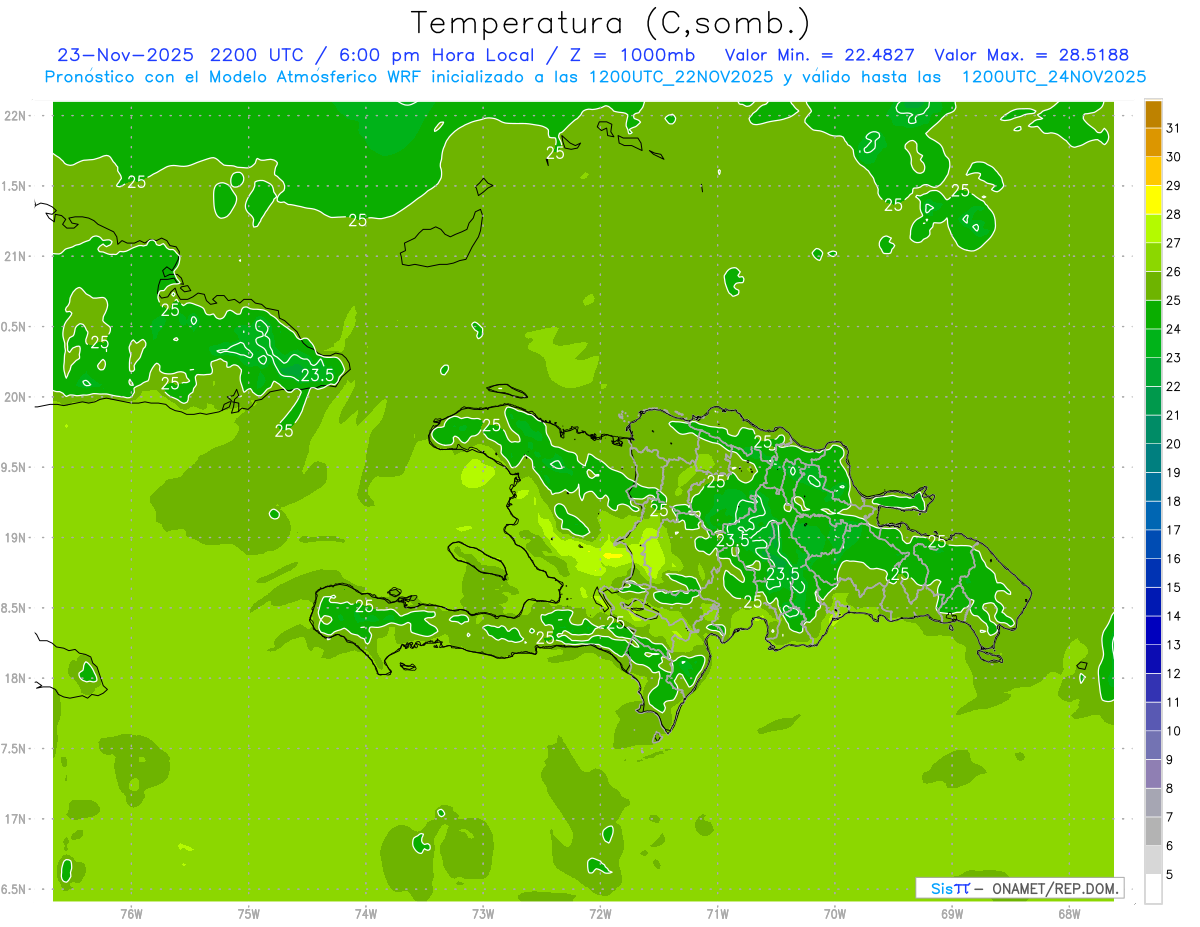
Task: Click the '0.5N' latitude axis label
Action: [x=15, y=327]
